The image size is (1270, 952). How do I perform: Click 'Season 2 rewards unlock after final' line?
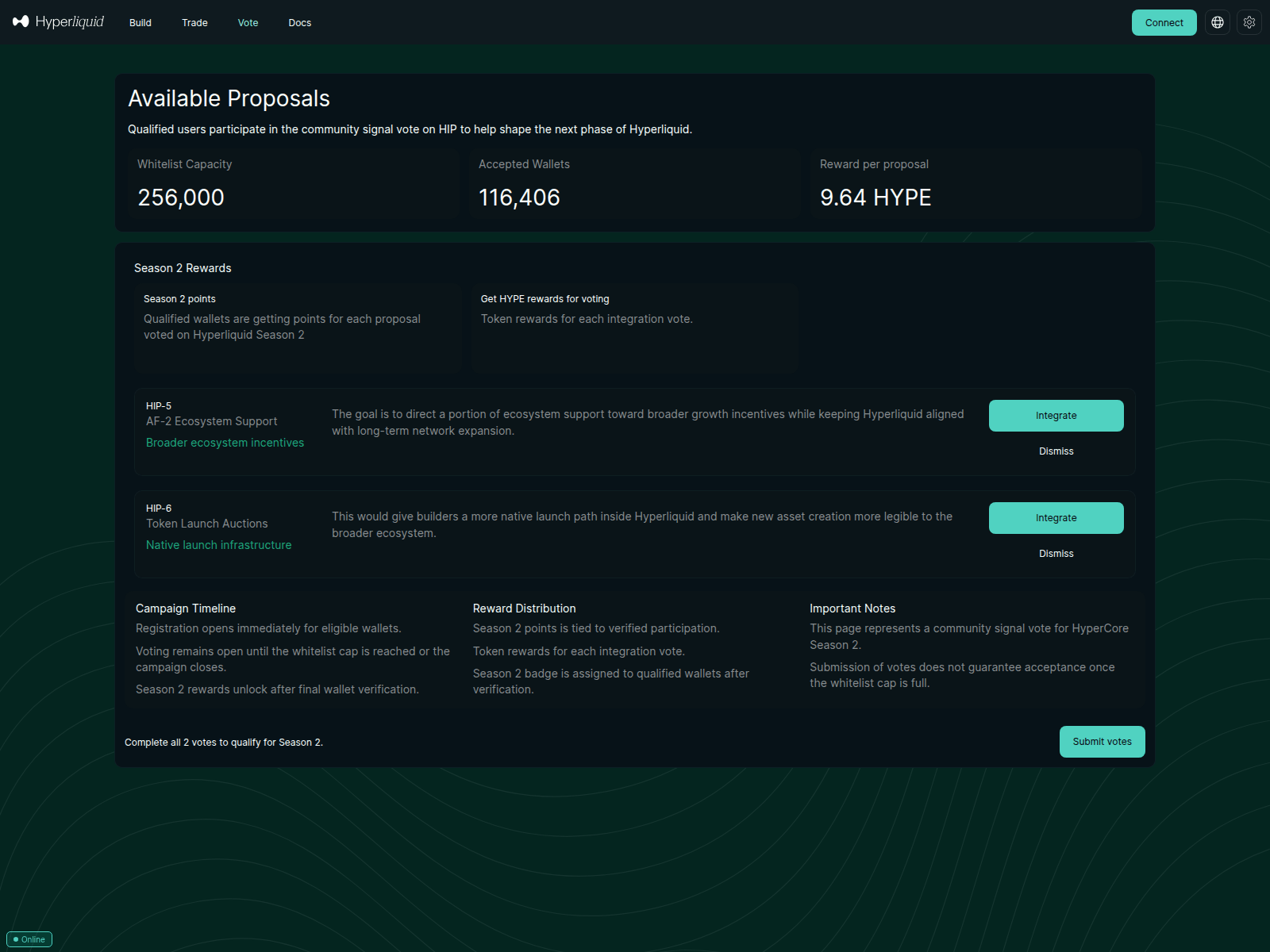point(277,689)
